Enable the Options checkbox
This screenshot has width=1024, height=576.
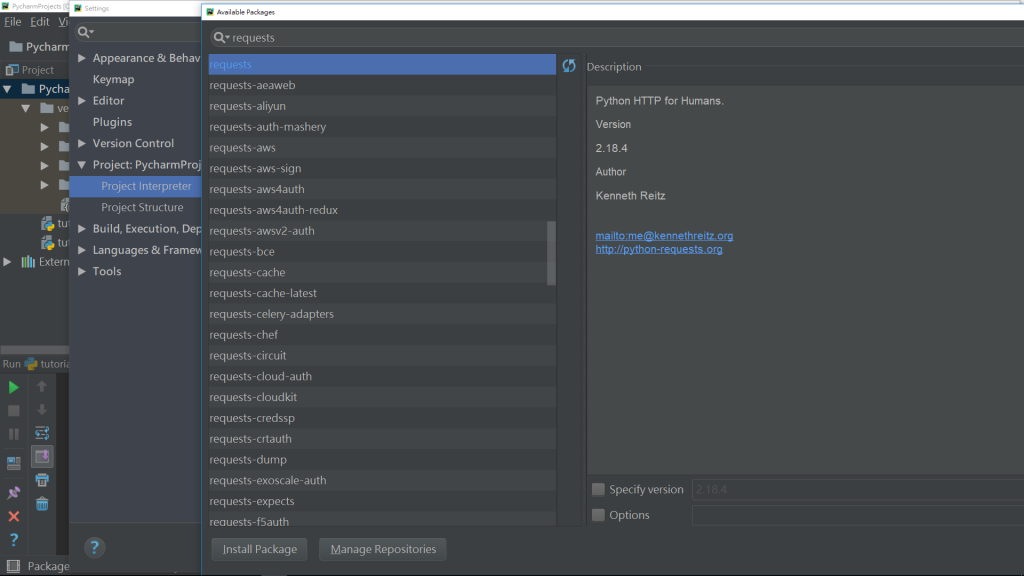tap(598, 515)
